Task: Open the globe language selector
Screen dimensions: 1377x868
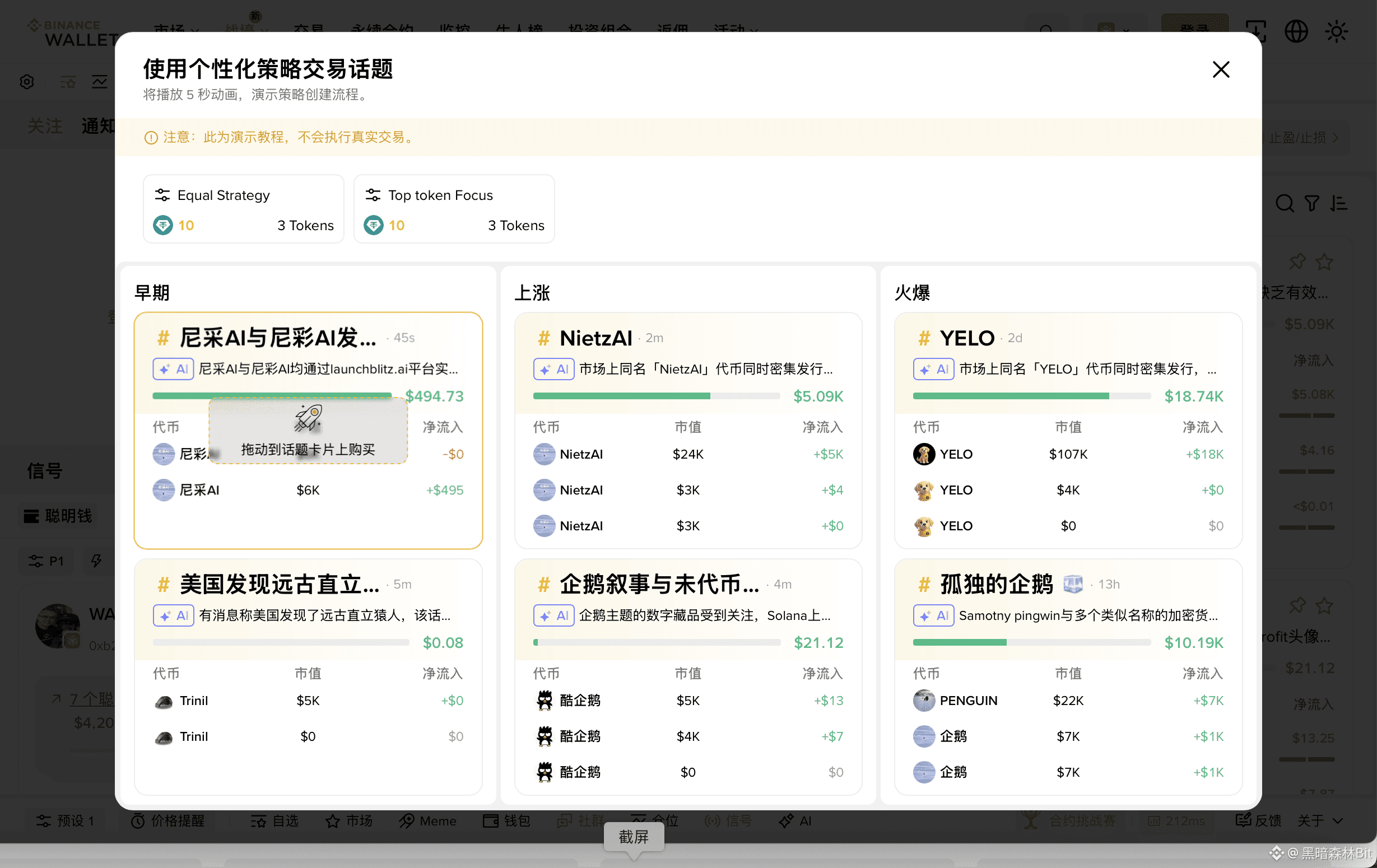Action: pos(1296,31)
